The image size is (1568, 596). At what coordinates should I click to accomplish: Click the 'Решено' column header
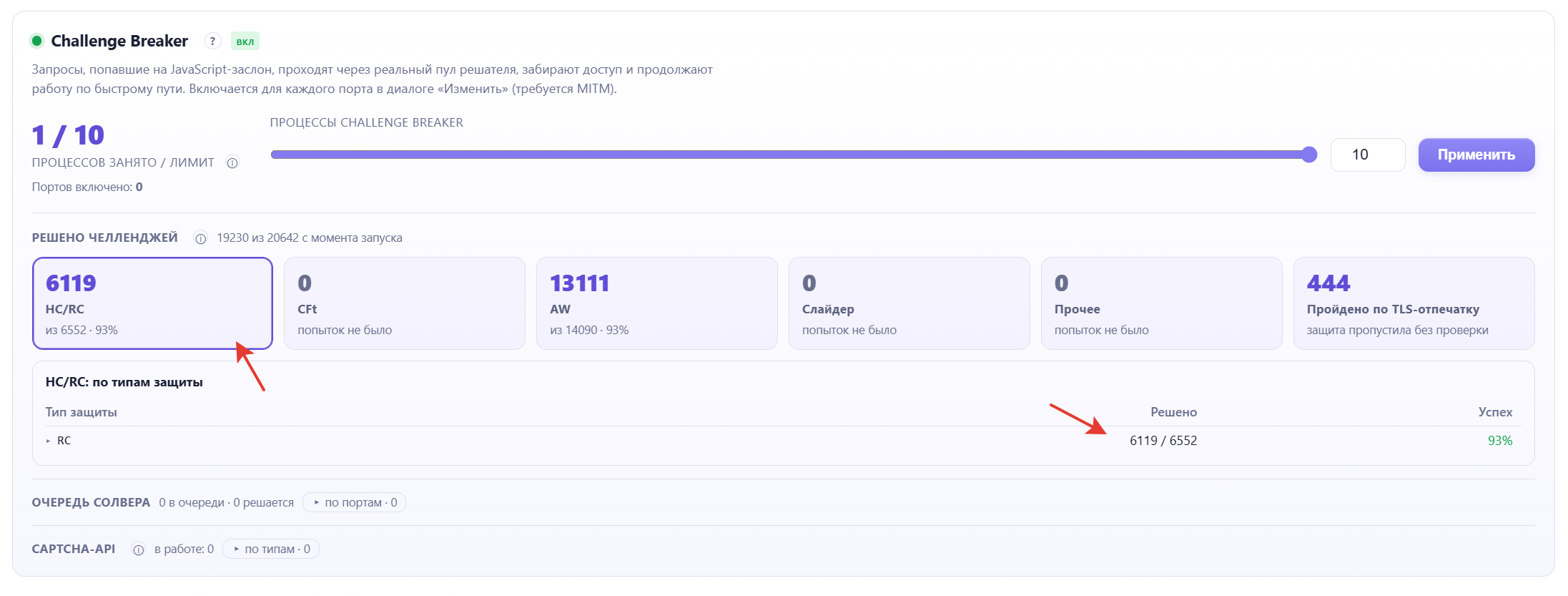tap(1174, 412)
